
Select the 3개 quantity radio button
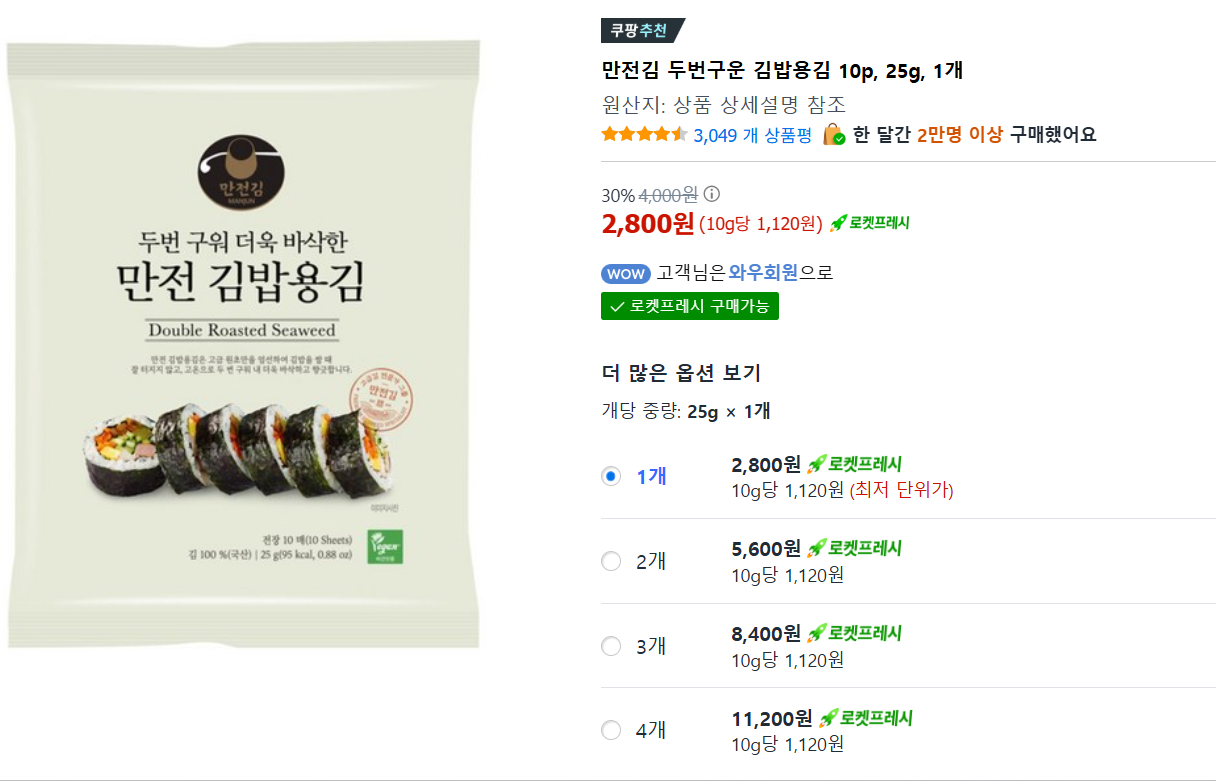[x=611, y=646]
